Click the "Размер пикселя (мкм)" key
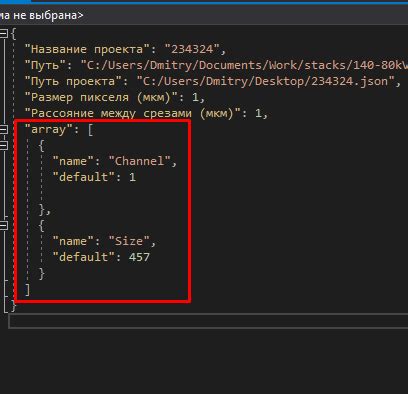This screenshot has width=408, height=394. (101, 97)
